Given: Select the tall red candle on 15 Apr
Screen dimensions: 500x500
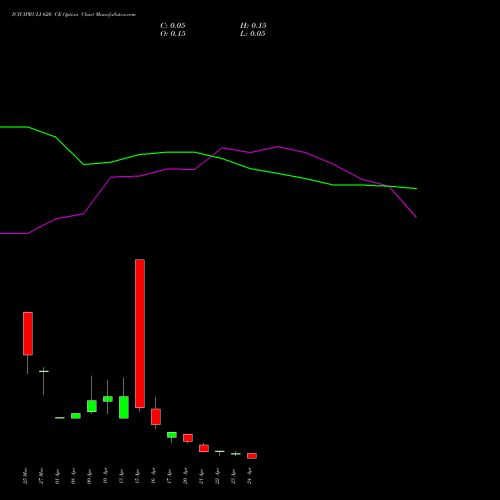Looking at the screenshot, I should [x=140, y=334].
